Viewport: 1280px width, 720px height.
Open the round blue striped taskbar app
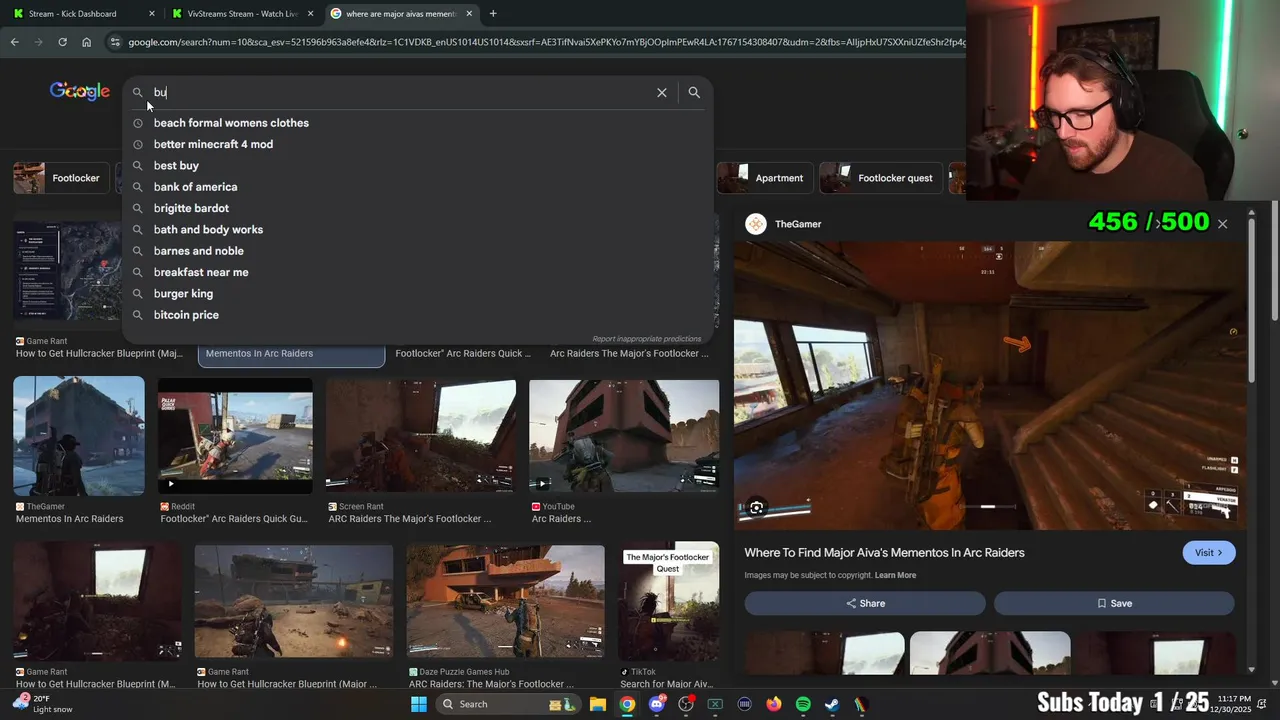[x=744, y=704]
